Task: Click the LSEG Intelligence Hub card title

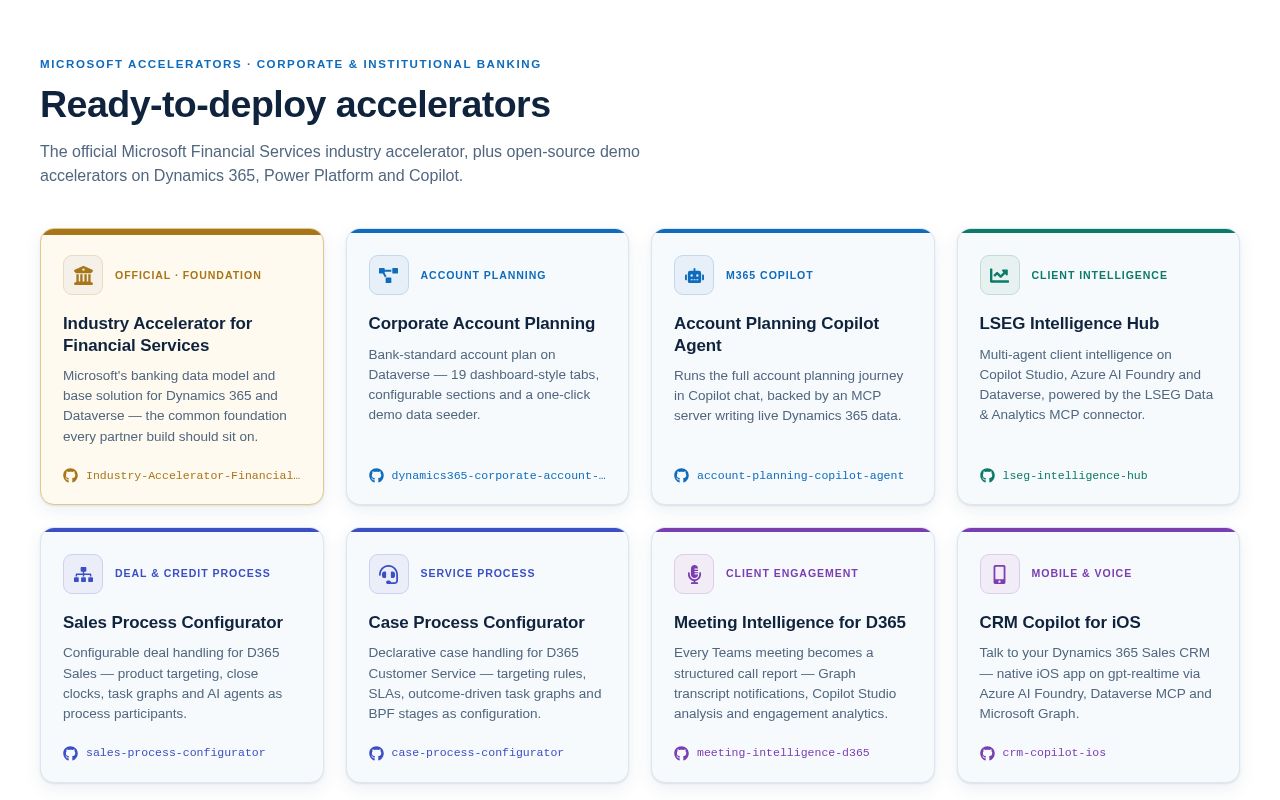Action: click(1069, 324)
